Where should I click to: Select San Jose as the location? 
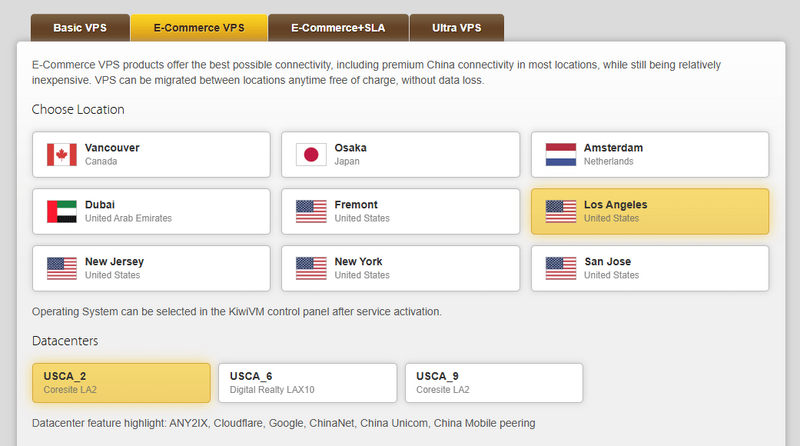click(650, 268)
